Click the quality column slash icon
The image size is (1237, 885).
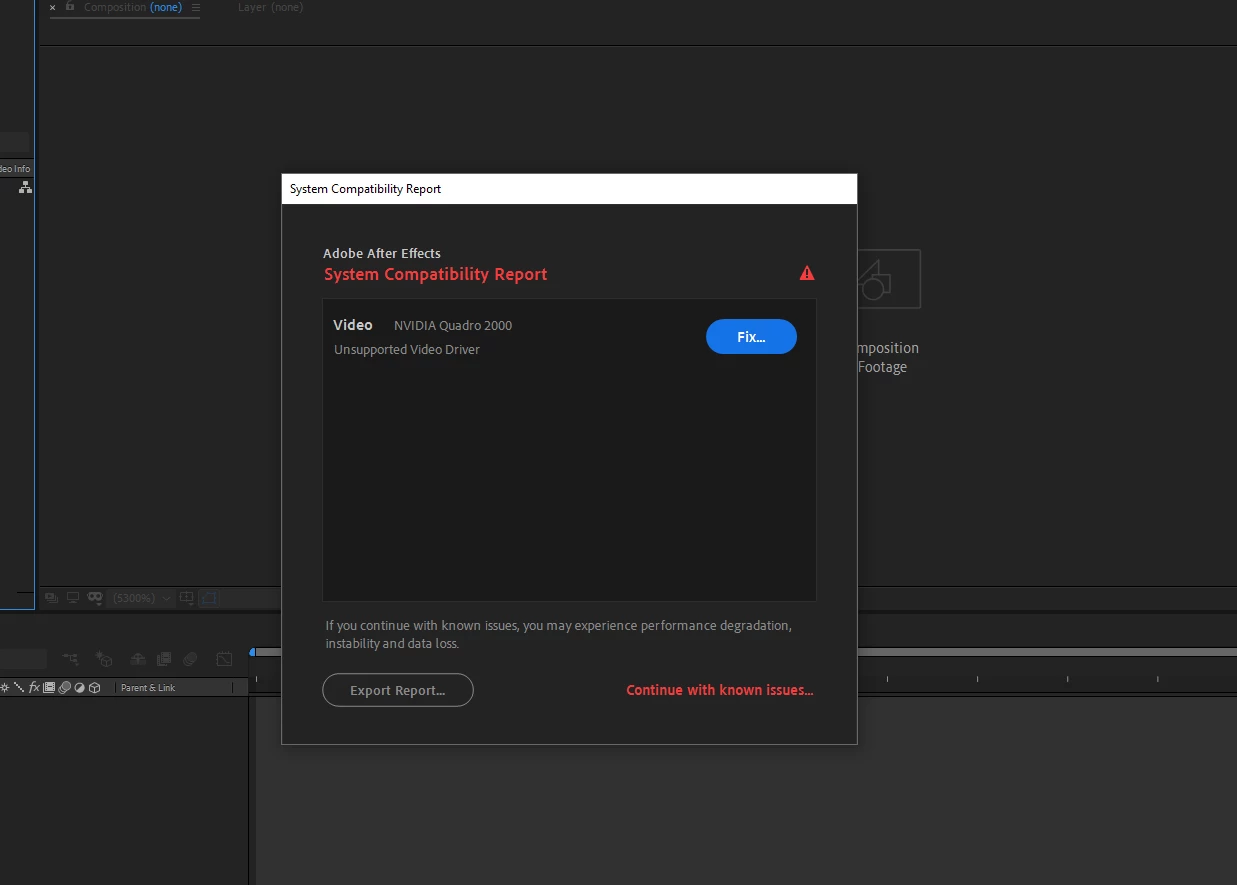tap(19, 688)
